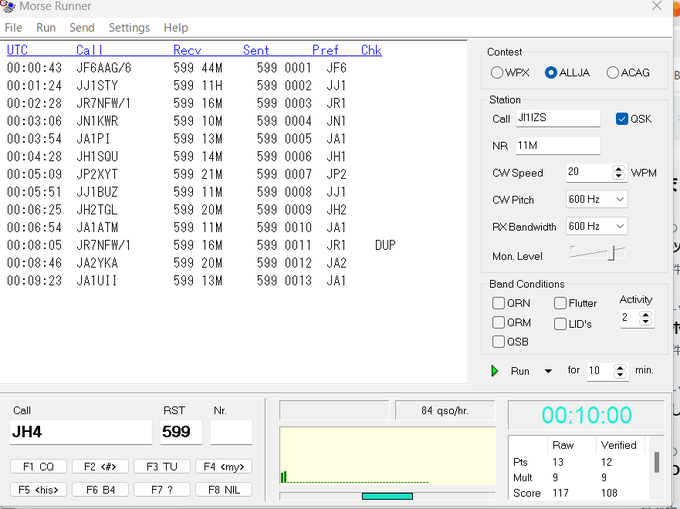Click the Run button label
680x509 pixels.
(520, 371)
